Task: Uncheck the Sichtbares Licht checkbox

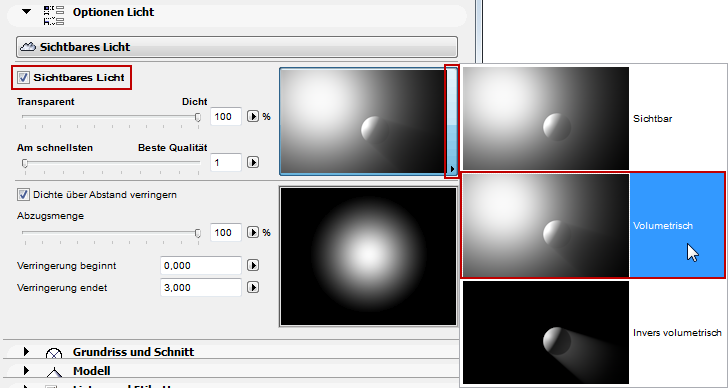Action: (x=23, y=78)
